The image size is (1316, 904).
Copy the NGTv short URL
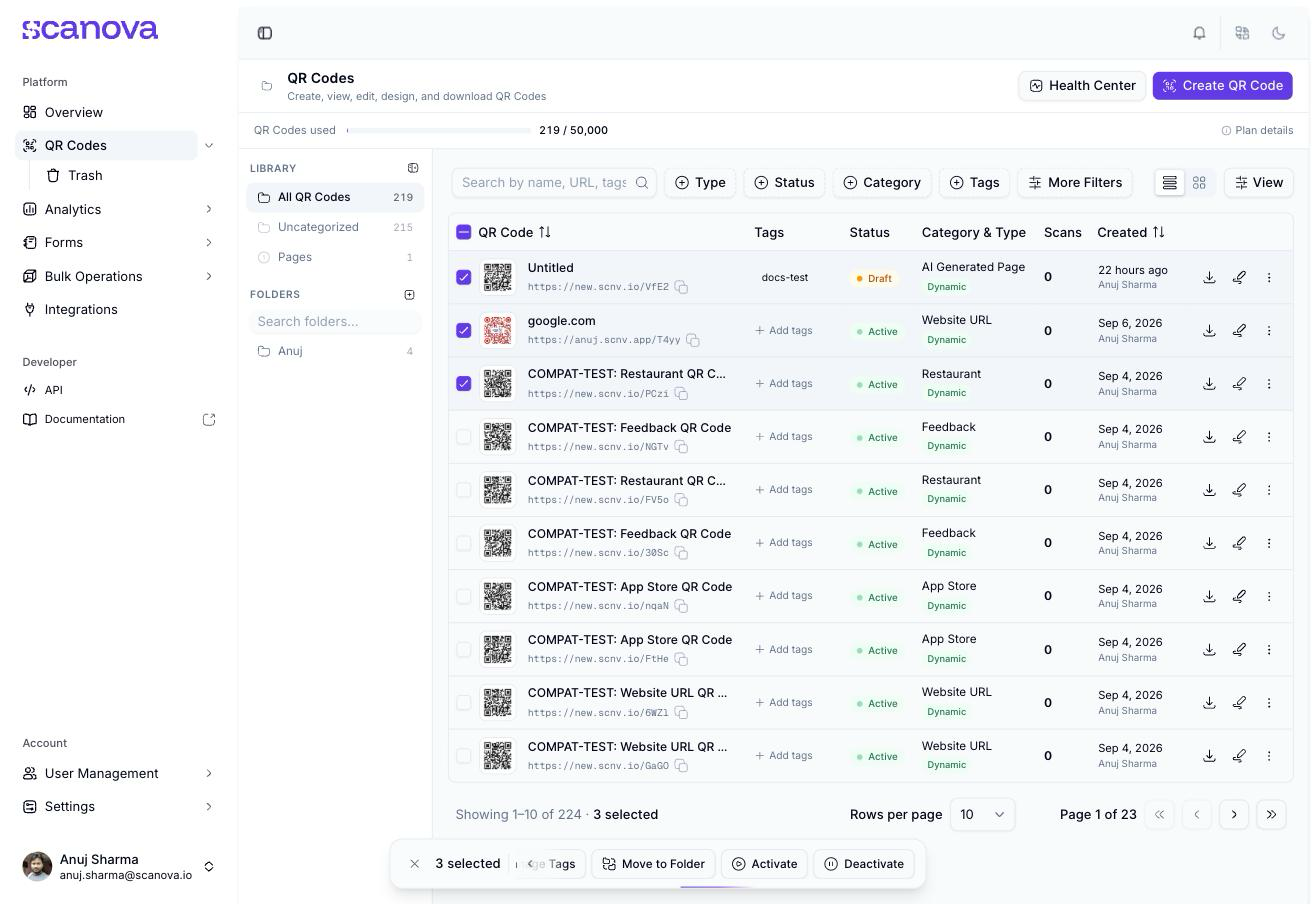681,447
